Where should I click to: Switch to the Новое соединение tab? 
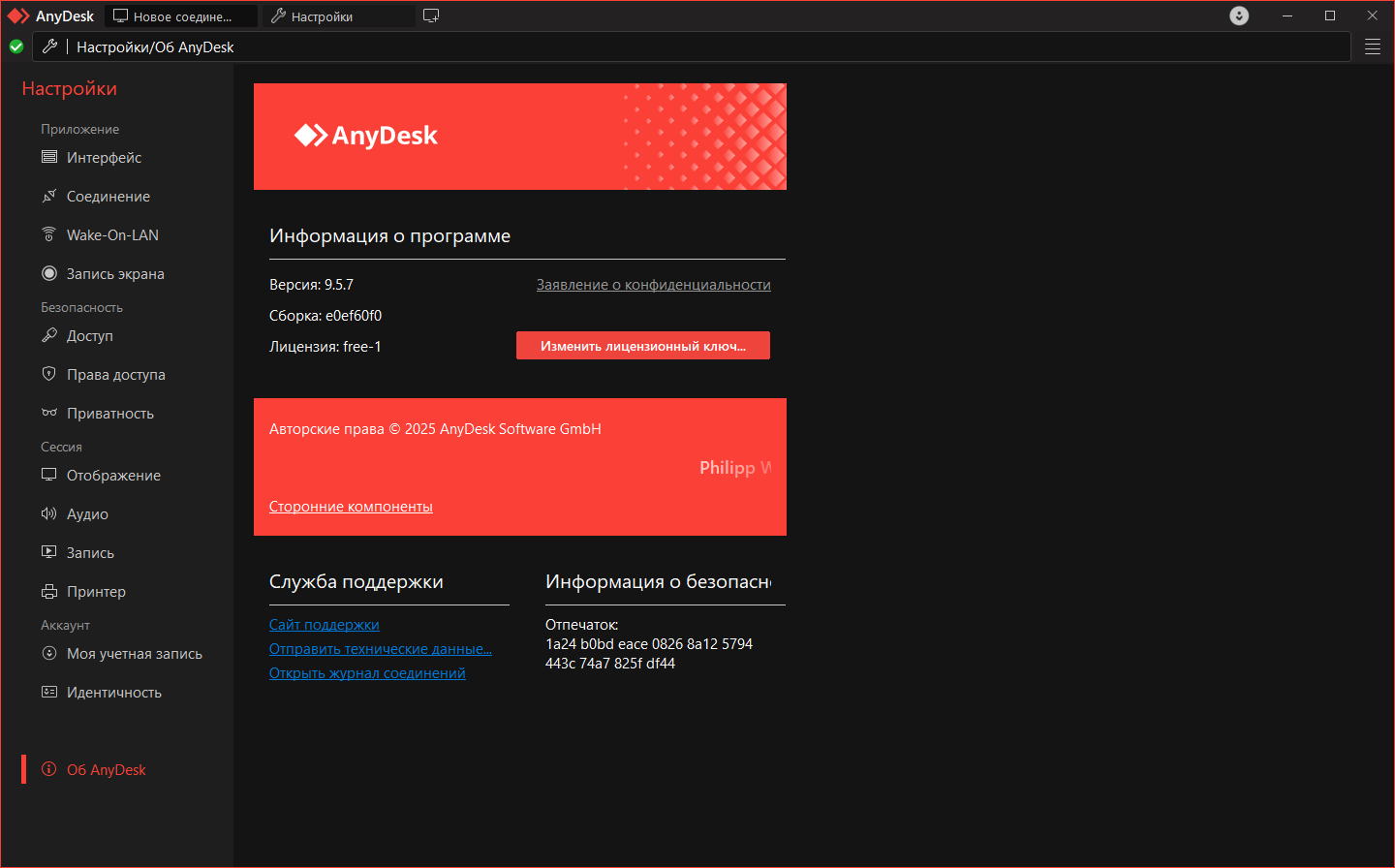(x=182, y=15)
